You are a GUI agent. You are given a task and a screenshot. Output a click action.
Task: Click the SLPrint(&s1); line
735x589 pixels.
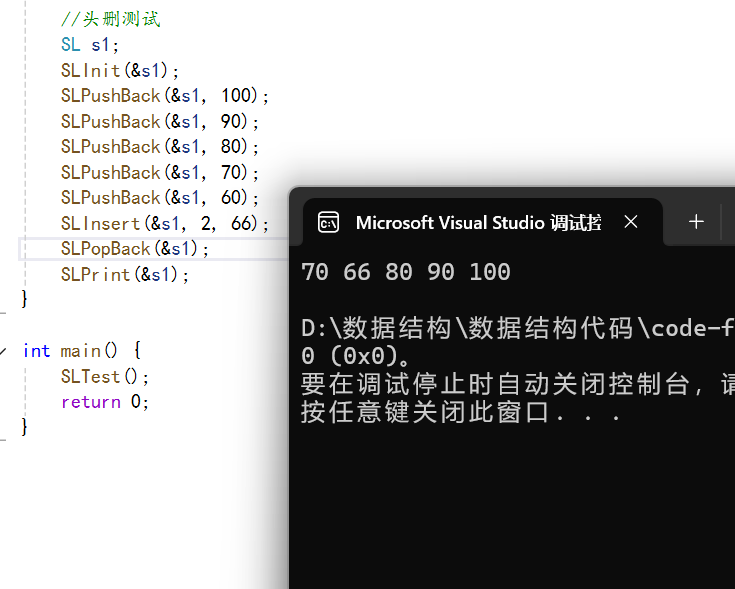pos(125,275)
